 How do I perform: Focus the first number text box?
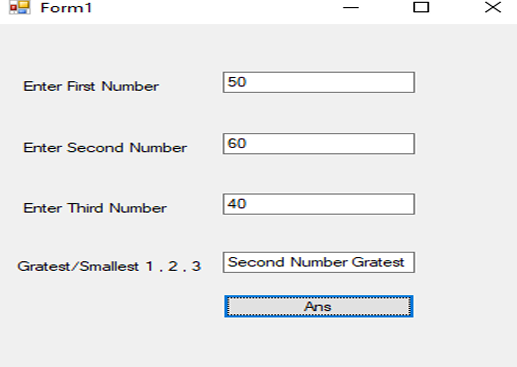point(319,82)
